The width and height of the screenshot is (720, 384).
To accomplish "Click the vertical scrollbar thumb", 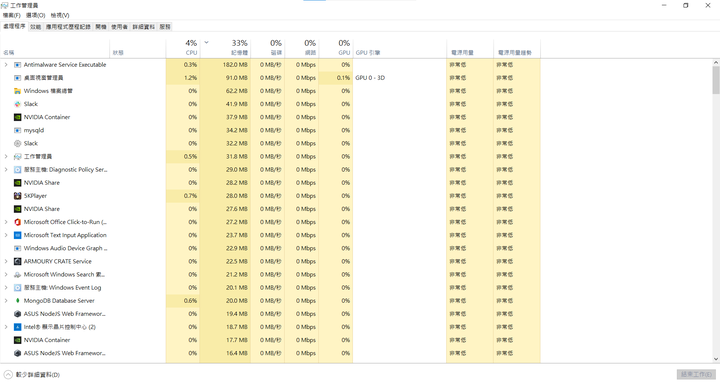I will point(716,79).
